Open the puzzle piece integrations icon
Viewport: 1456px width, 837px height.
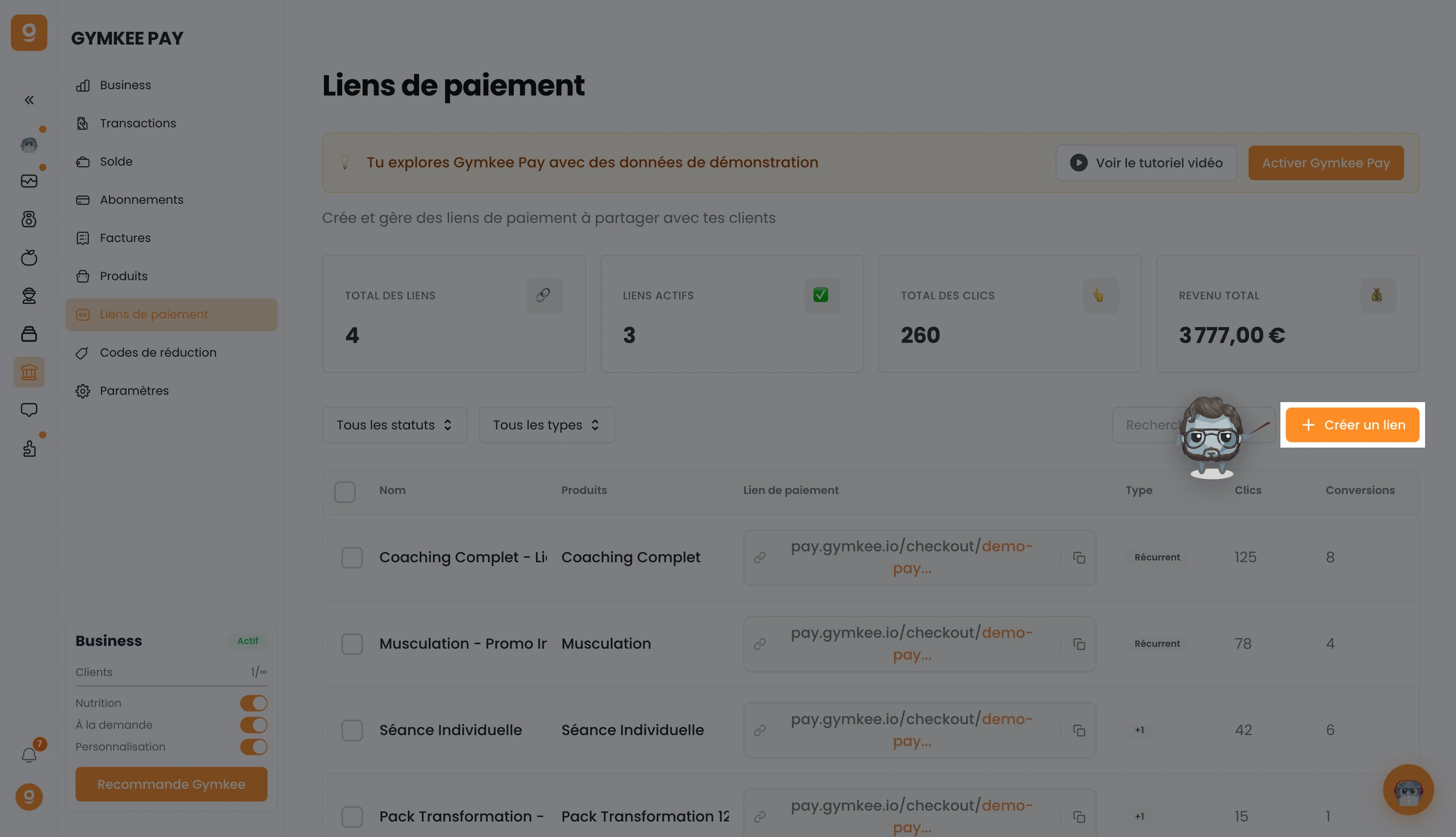tap(29, 448)
